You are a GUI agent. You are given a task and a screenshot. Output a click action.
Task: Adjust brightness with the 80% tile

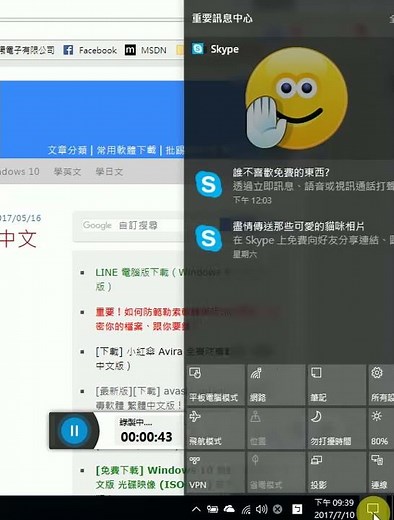click(x=381, y=428)
